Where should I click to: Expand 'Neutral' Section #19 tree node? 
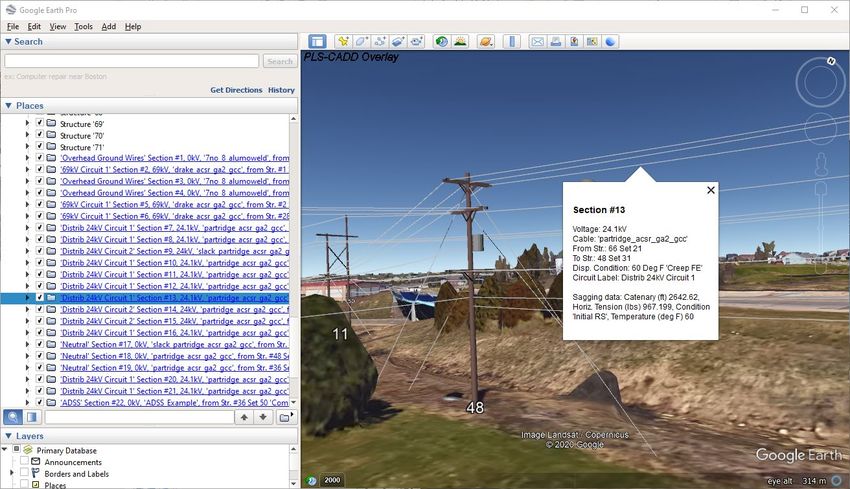(x=27, y=367)
